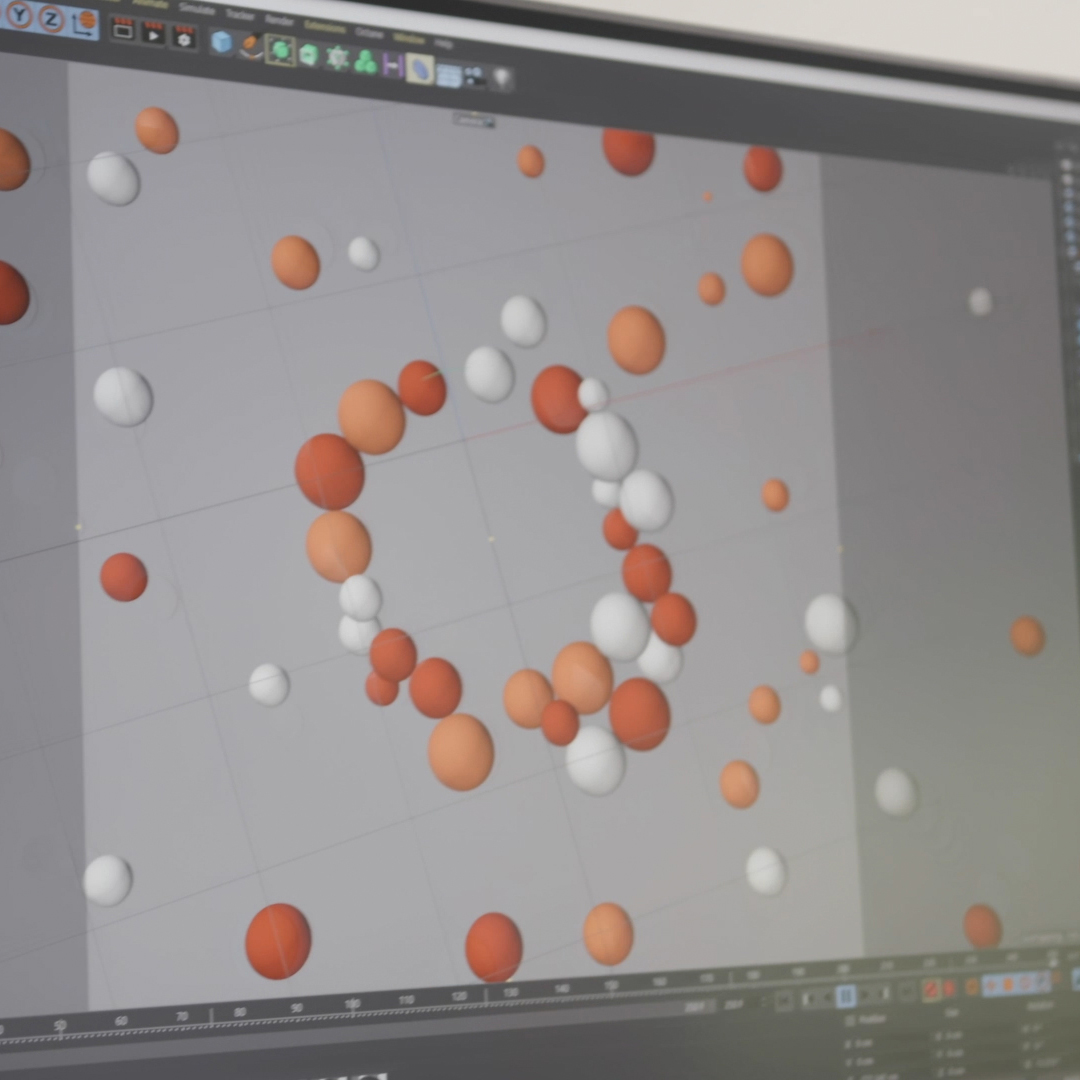Screen dimensions: 1080x1080
Task: Click the red Record Active Objects button
Action: tap(931, 989)
